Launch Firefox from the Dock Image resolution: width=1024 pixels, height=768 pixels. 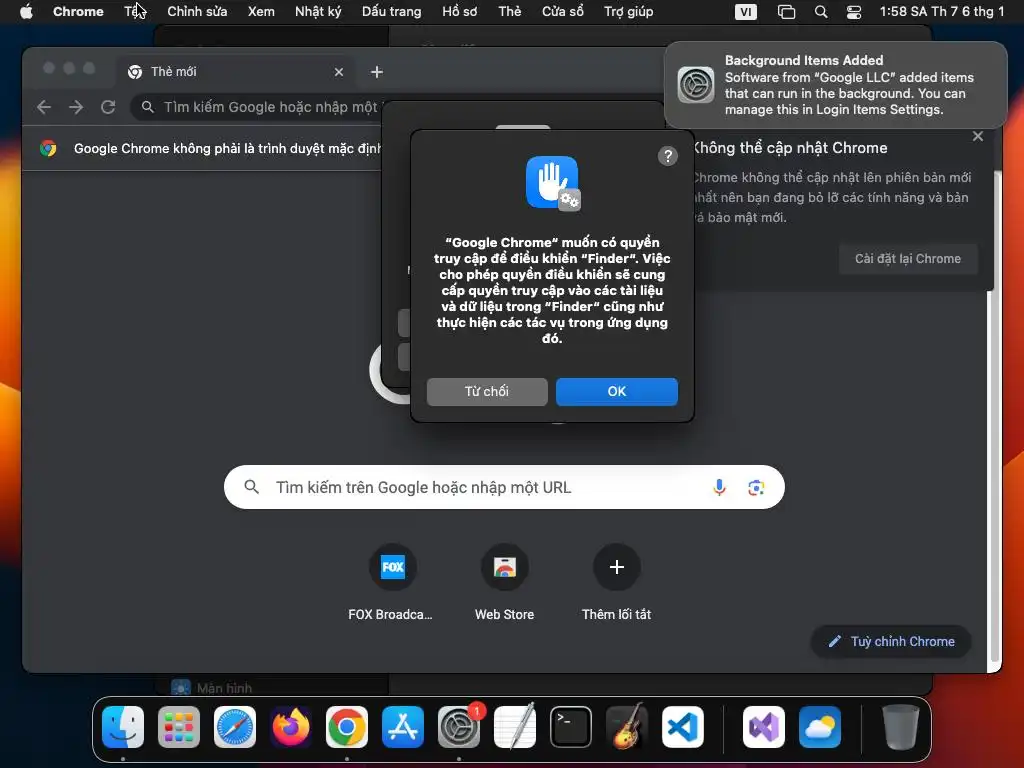291,727
